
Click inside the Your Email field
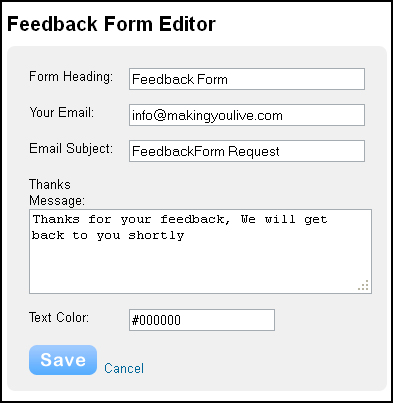247,115
